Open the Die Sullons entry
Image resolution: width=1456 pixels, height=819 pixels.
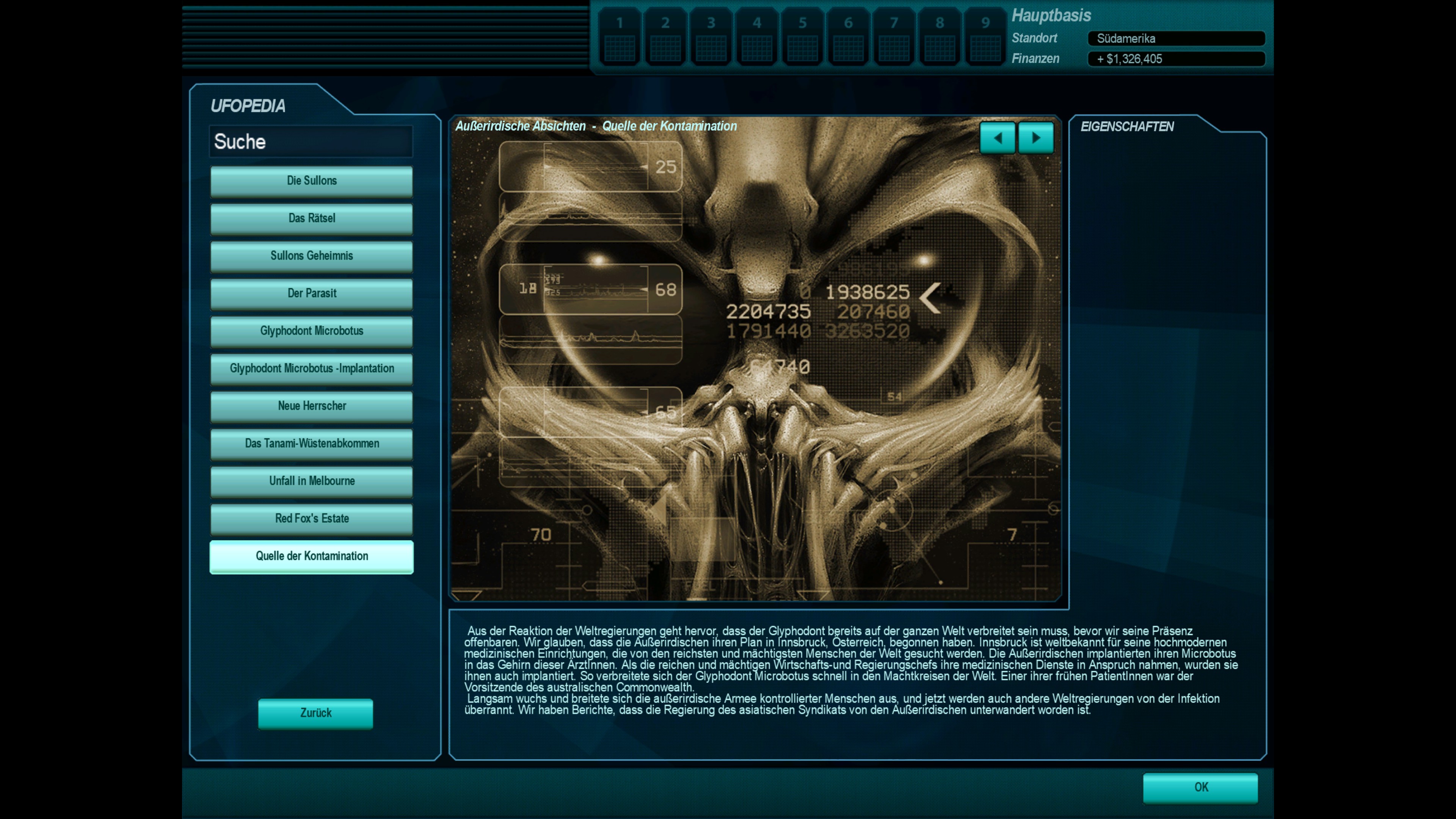coord(311,181)
